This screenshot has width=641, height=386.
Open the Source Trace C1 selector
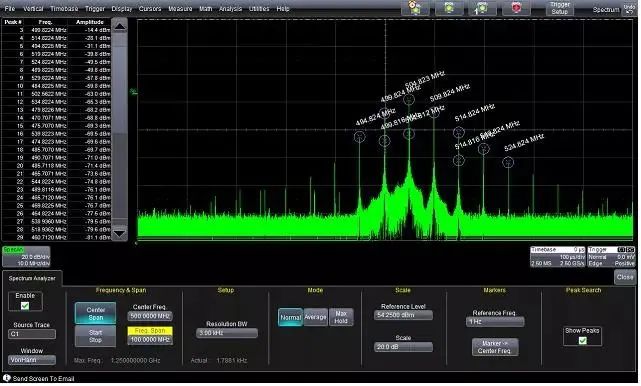pyautogui.click(x=32, y=334)
